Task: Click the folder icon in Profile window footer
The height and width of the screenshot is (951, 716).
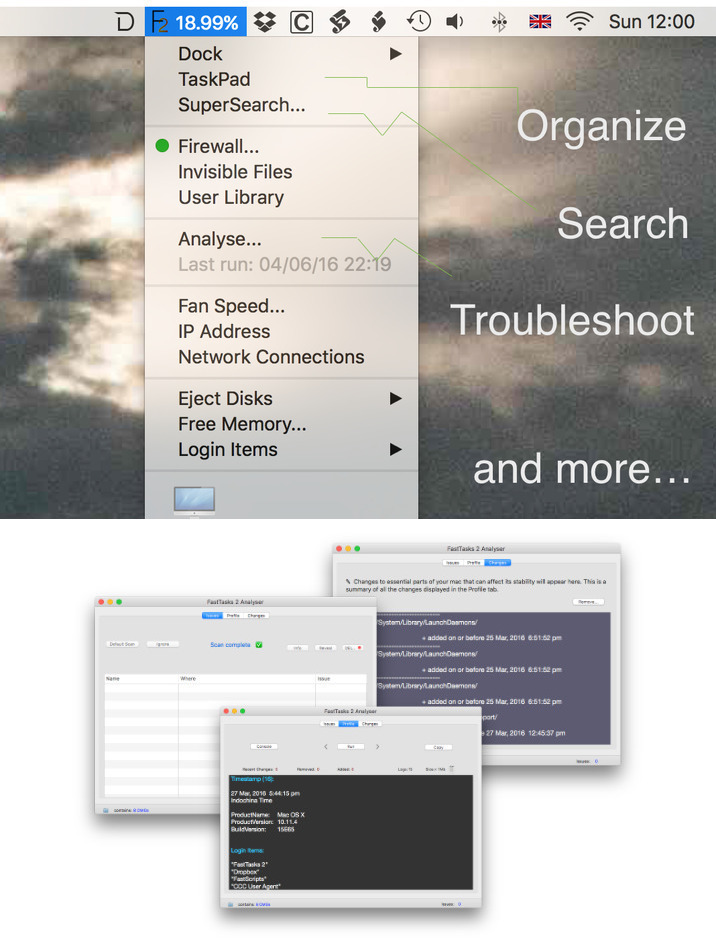Action: [x=230, y=904]
